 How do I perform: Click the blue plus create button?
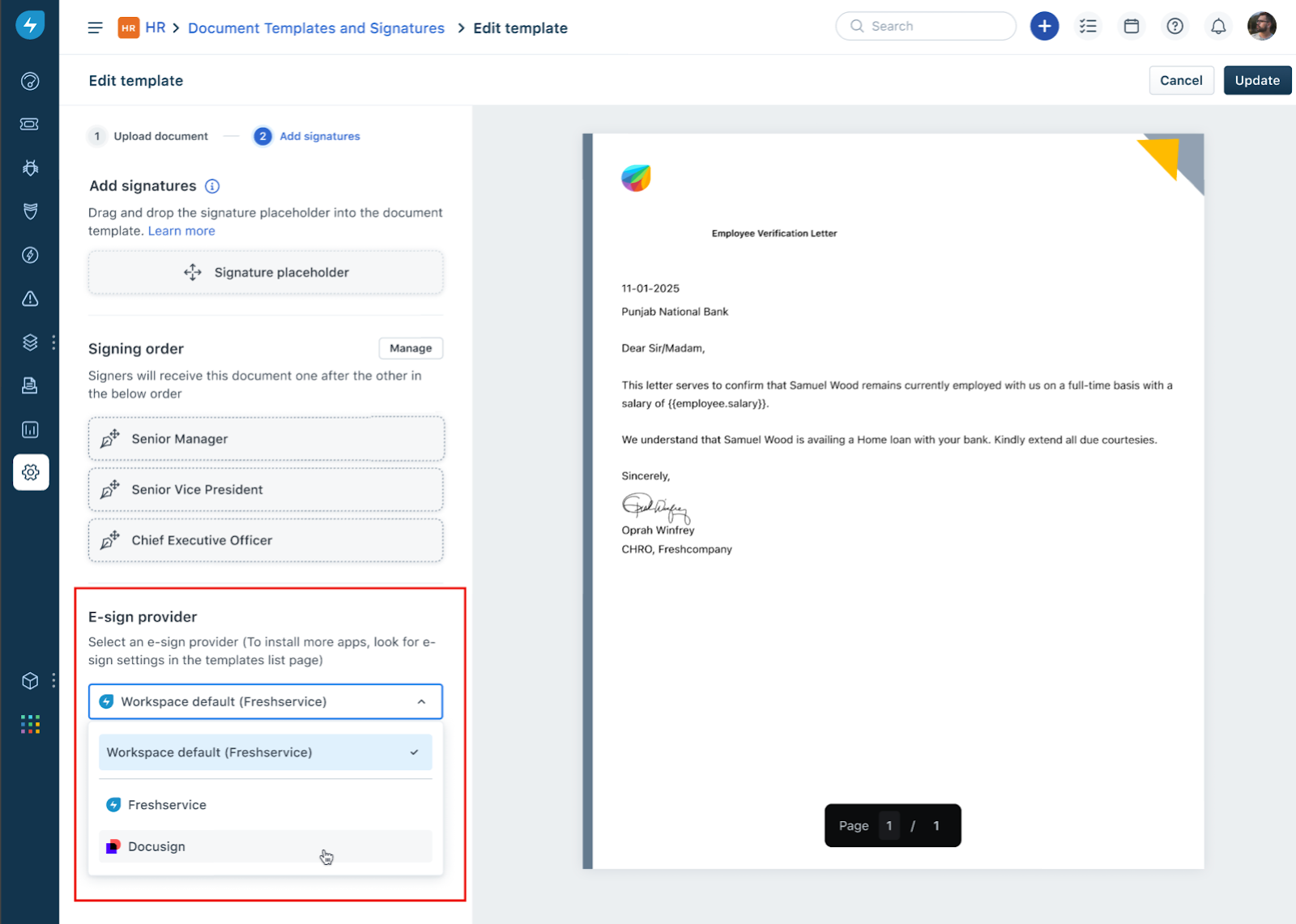point(1044,26)
